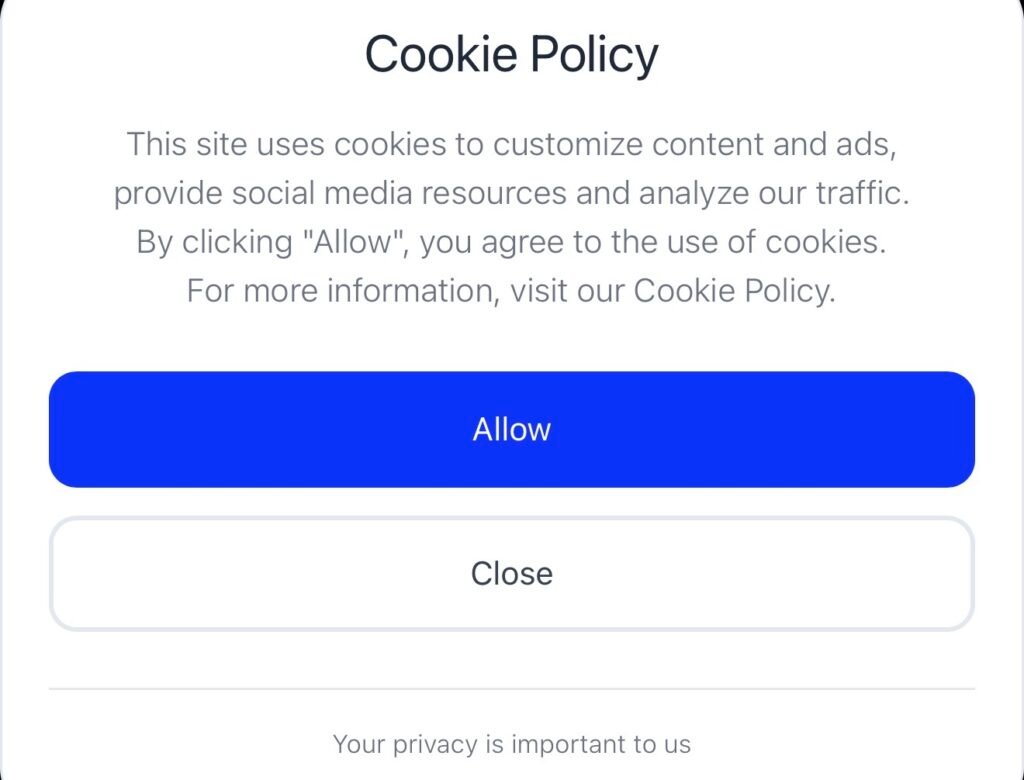Select the "social media resources" phrase
Image resolution: width=1024 pixels, height=780 pixels.
[399, 193]
